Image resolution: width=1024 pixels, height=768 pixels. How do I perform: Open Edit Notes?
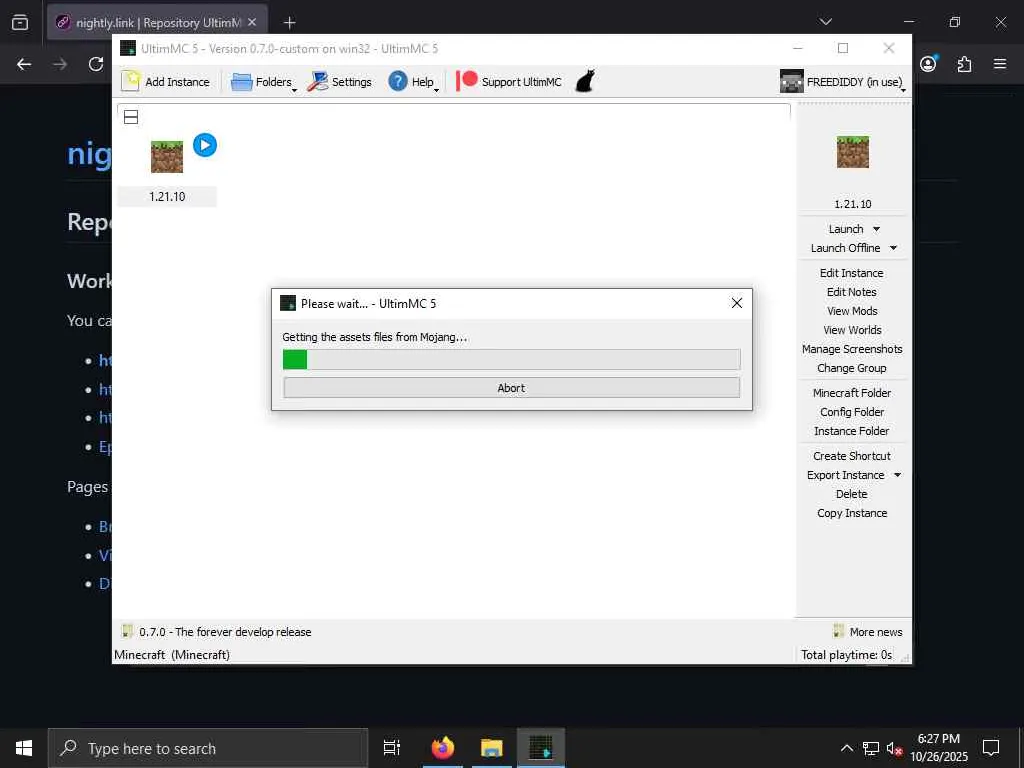(852, 292)
